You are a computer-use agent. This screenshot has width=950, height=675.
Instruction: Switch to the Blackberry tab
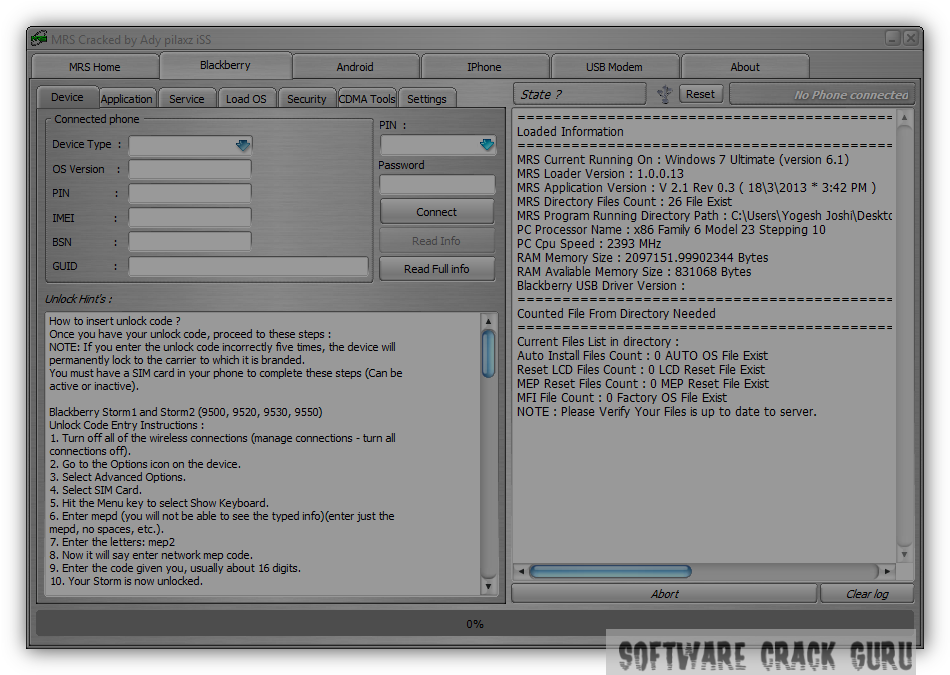tap(225, 65)
